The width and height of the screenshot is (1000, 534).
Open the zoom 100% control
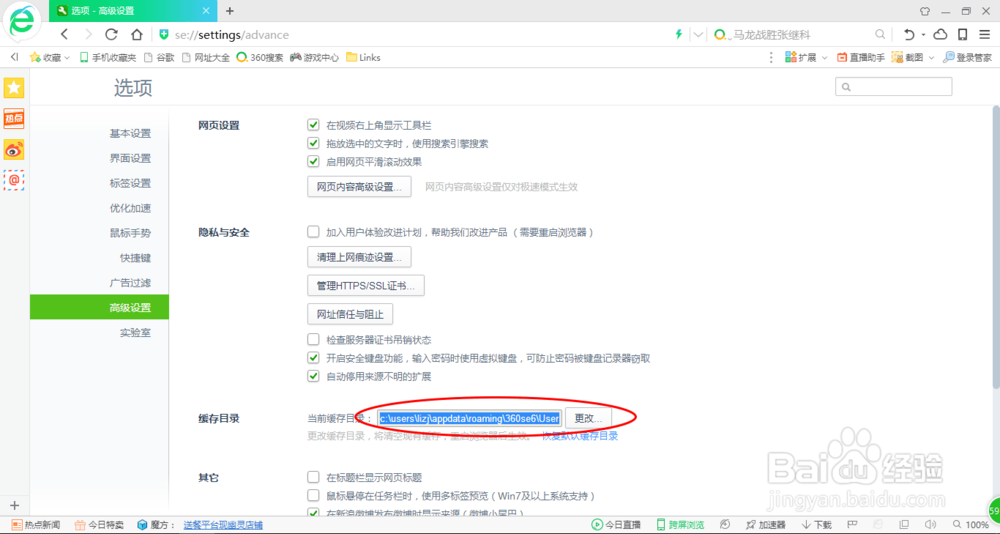(971, 525)
